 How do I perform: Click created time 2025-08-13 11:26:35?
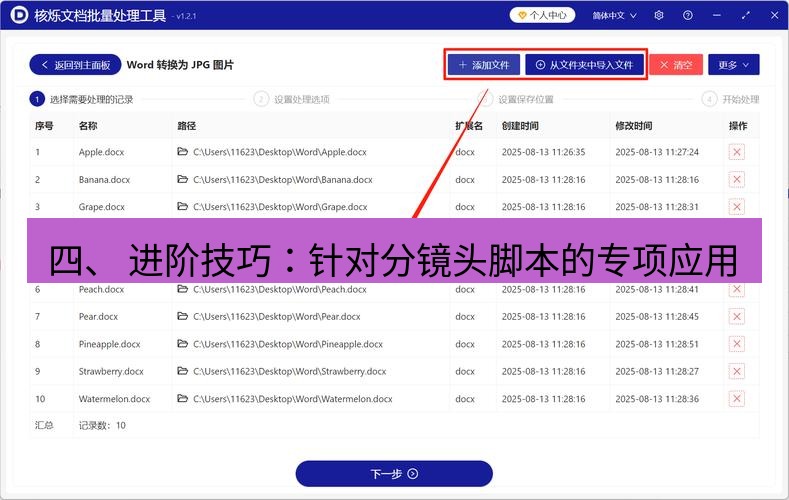tap(543, 152)
